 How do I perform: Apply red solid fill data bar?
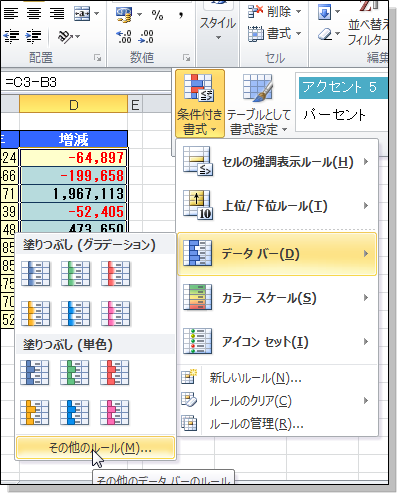tap(115, 373)
